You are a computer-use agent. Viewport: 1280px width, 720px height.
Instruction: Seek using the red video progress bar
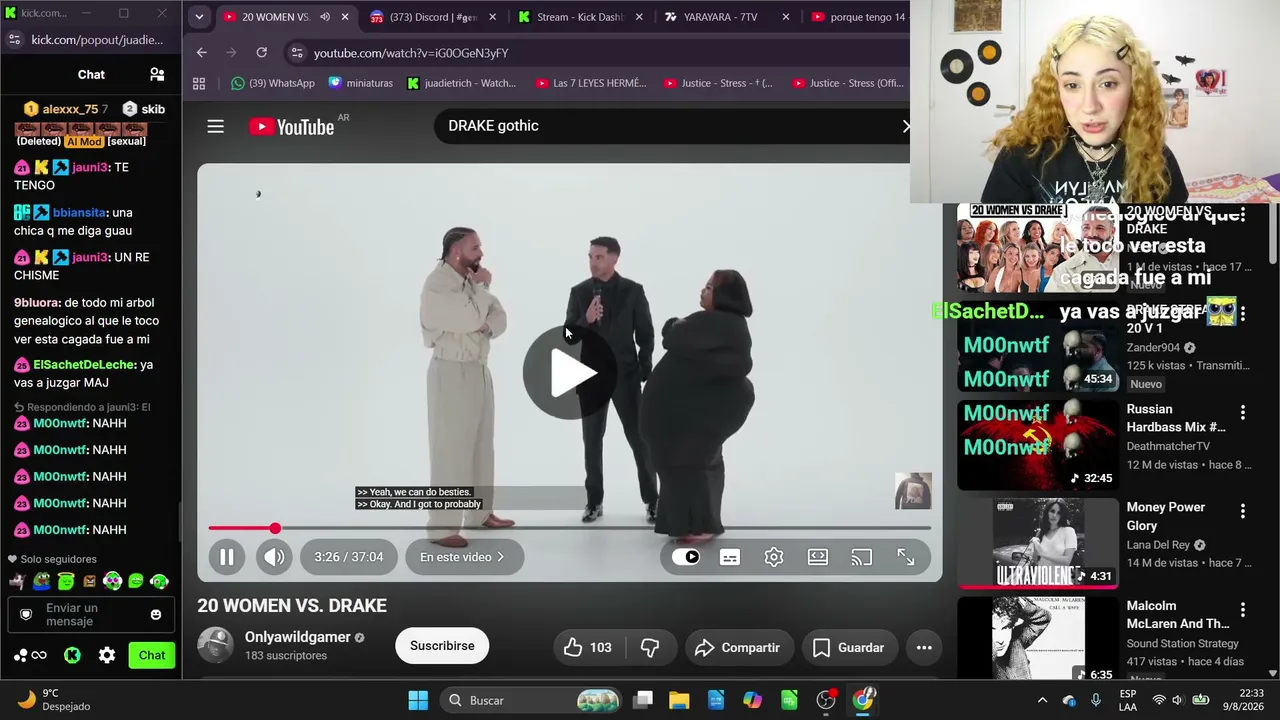[570, 528]
